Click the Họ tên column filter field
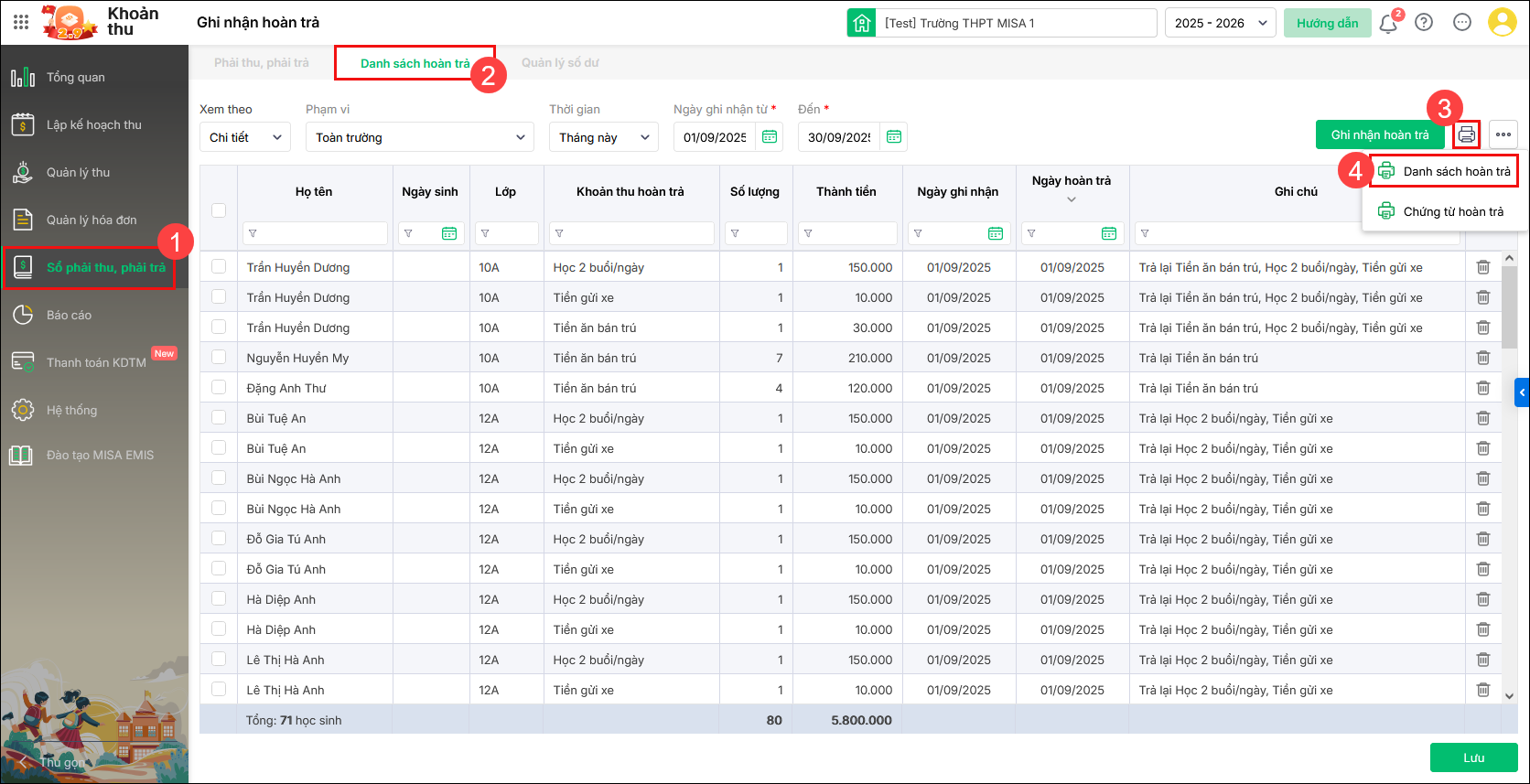Image resolution: width=1530 pixels, height=784 pixels. (x=315, y=233)
